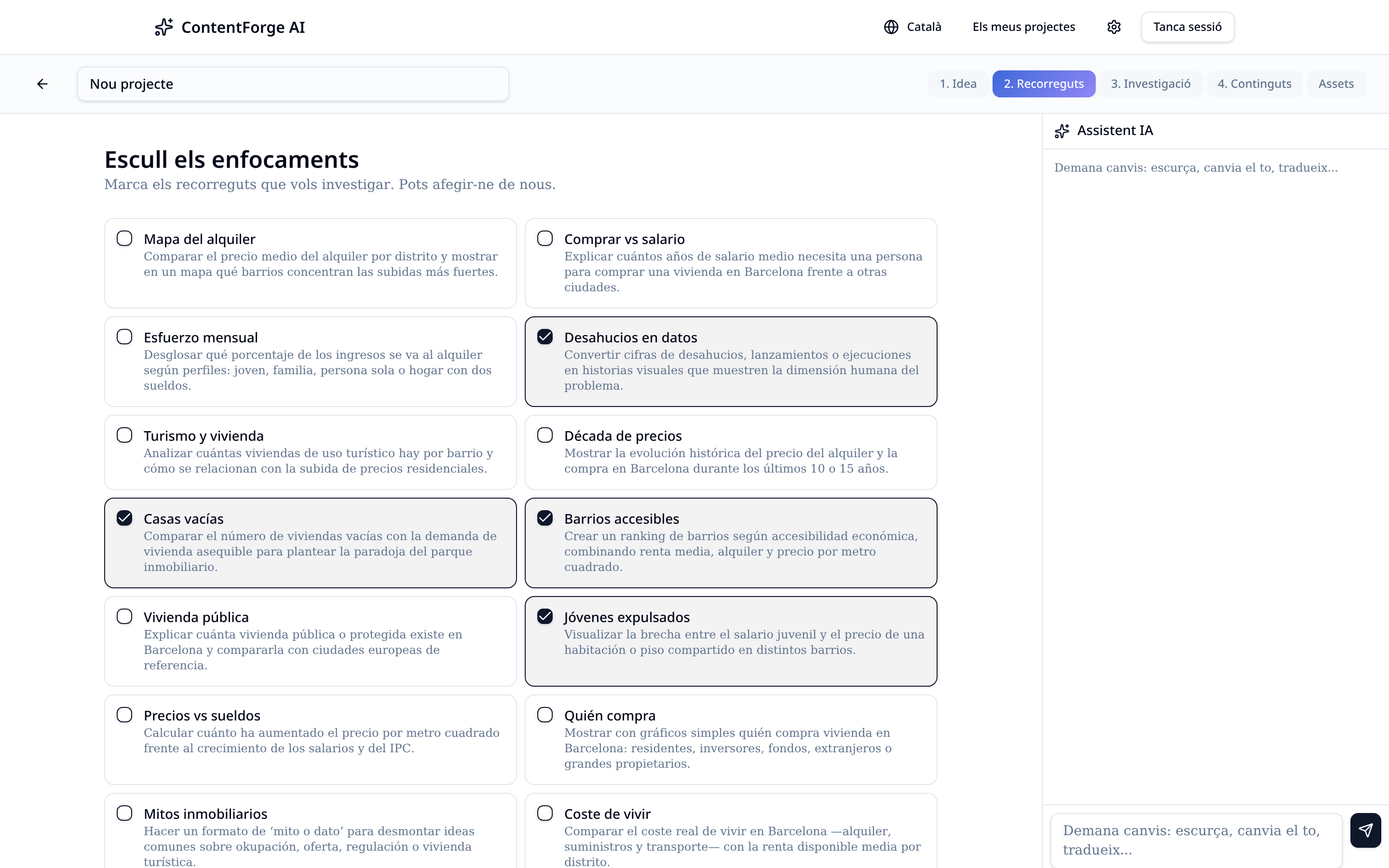Screen dimensions: 1389x868
Task: Uncheck the Desahucios en datos checkbox
Action: point(545,337)
